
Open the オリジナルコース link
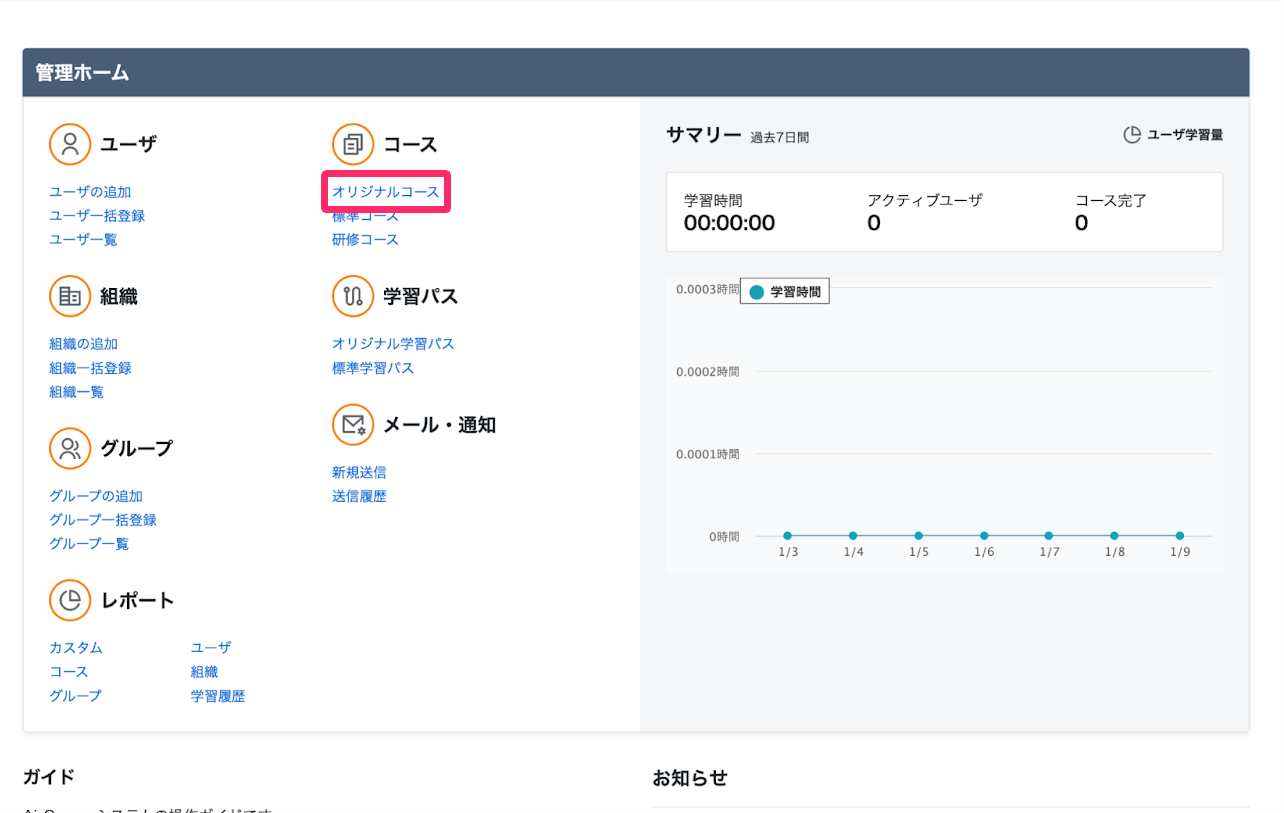[386, 192]
